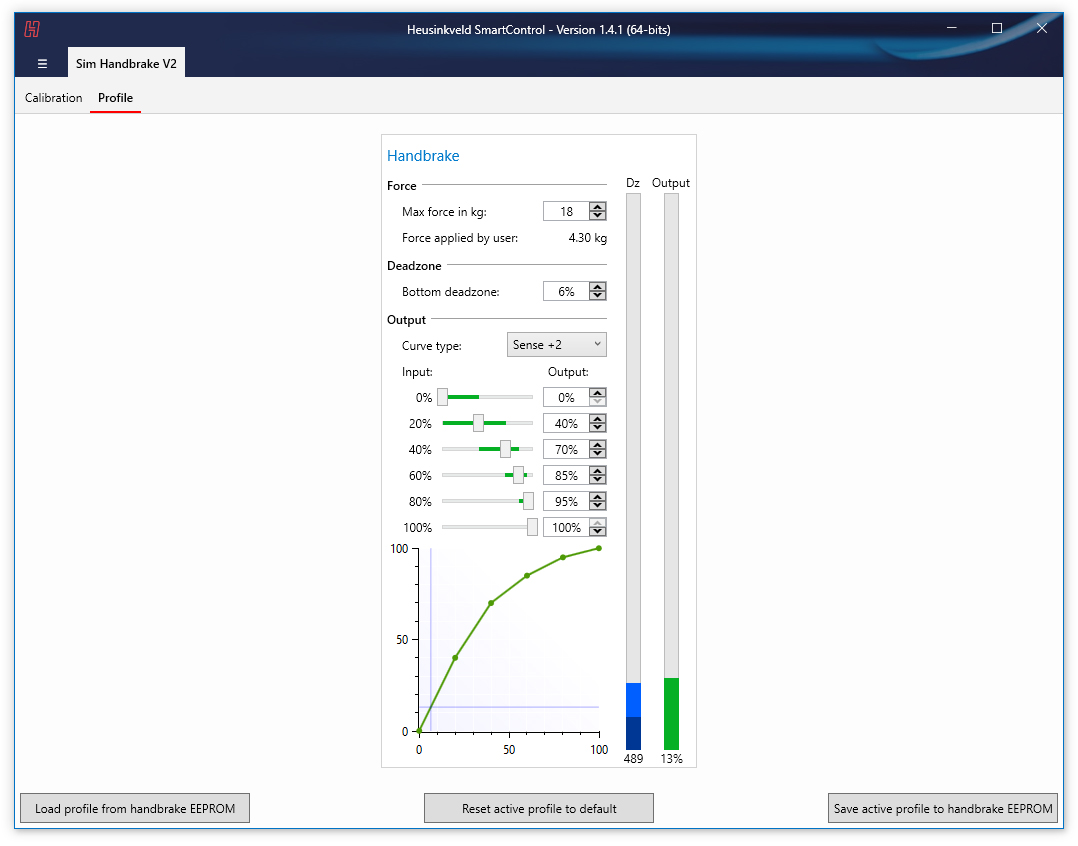The width and height of the screenshot is (1078, 846).
Task: Increase output for 20% input
Action: (x=597, y=419)
